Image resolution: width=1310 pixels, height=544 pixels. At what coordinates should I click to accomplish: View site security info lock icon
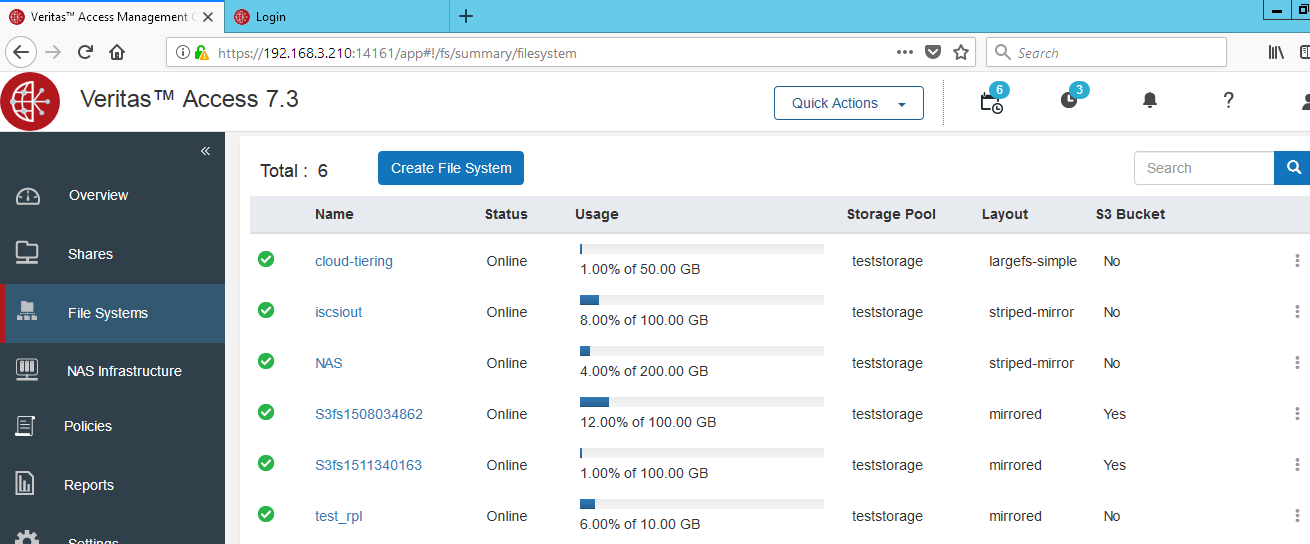(201, 52)
